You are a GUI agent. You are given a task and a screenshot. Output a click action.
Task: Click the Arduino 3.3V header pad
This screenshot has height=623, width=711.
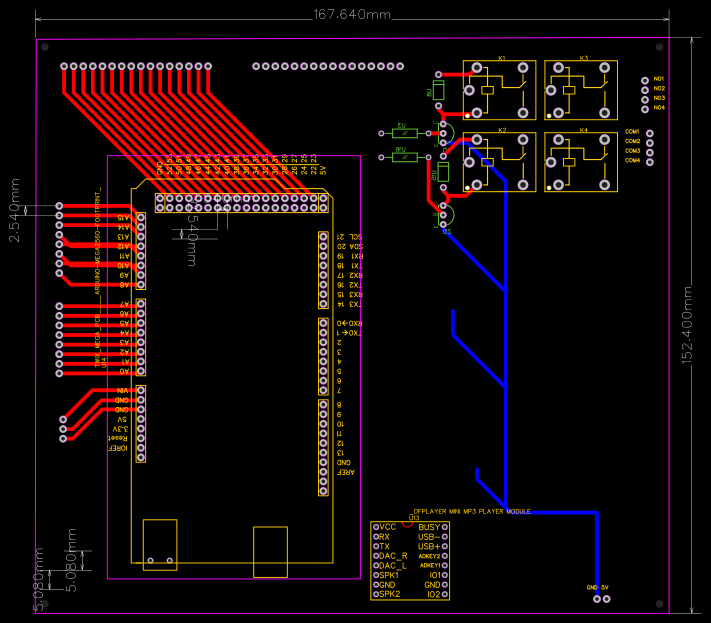click(x=141, y=429)
